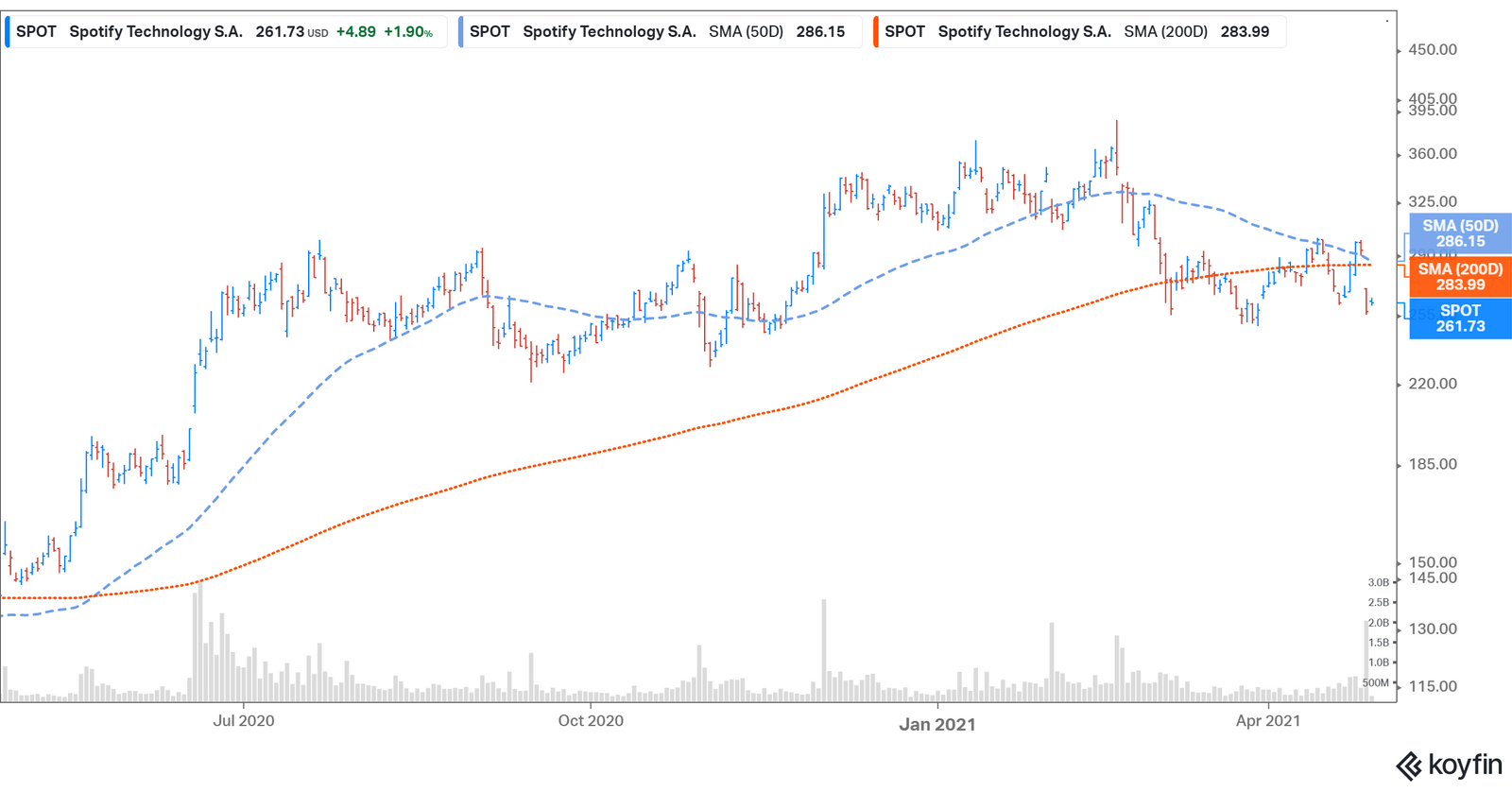The width and height of the screenshot is (1512, 792).
Task: Click the 500M volume axis label
Action: [1377, 682]
